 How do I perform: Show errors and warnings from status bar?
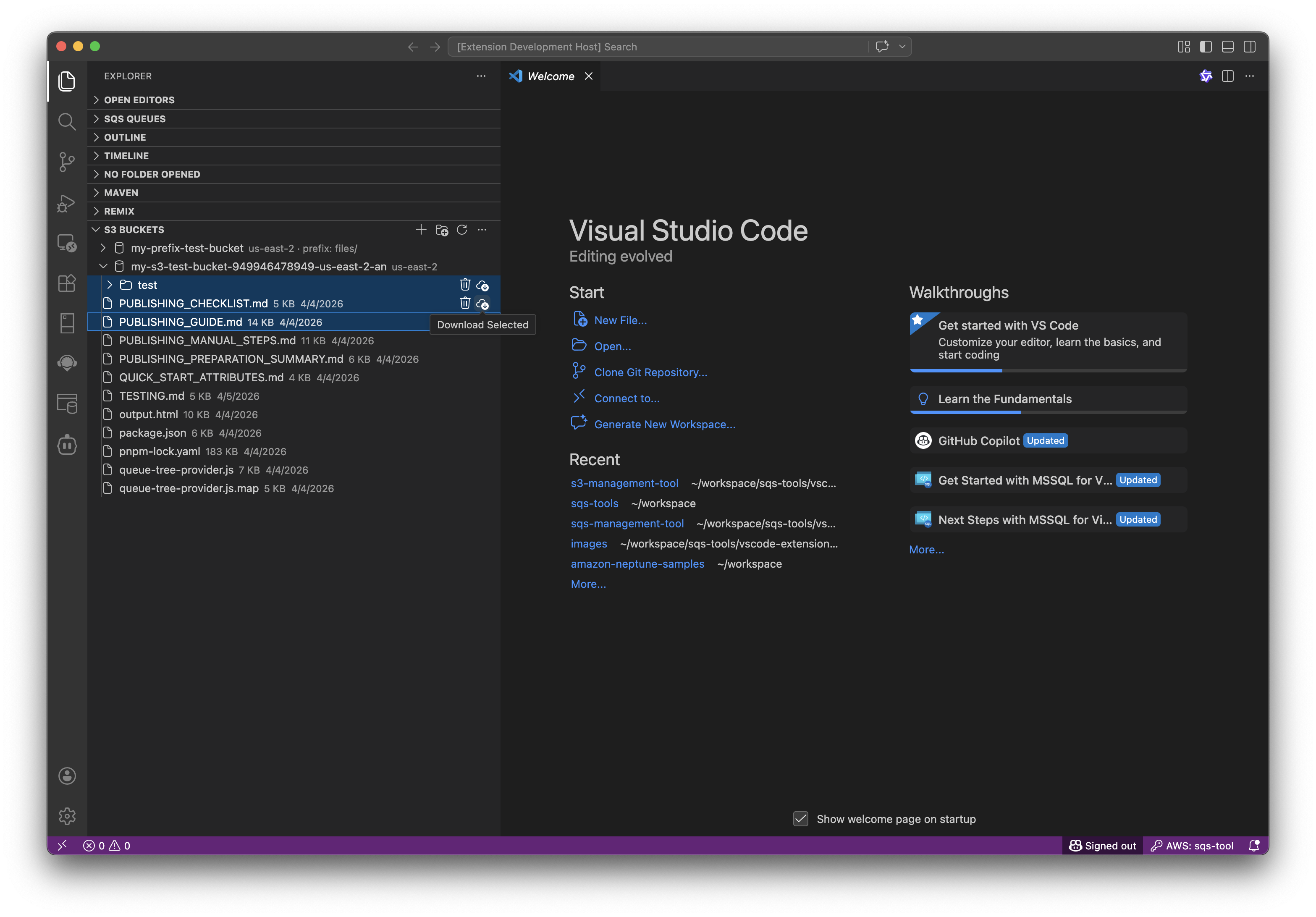click(107, 845)
